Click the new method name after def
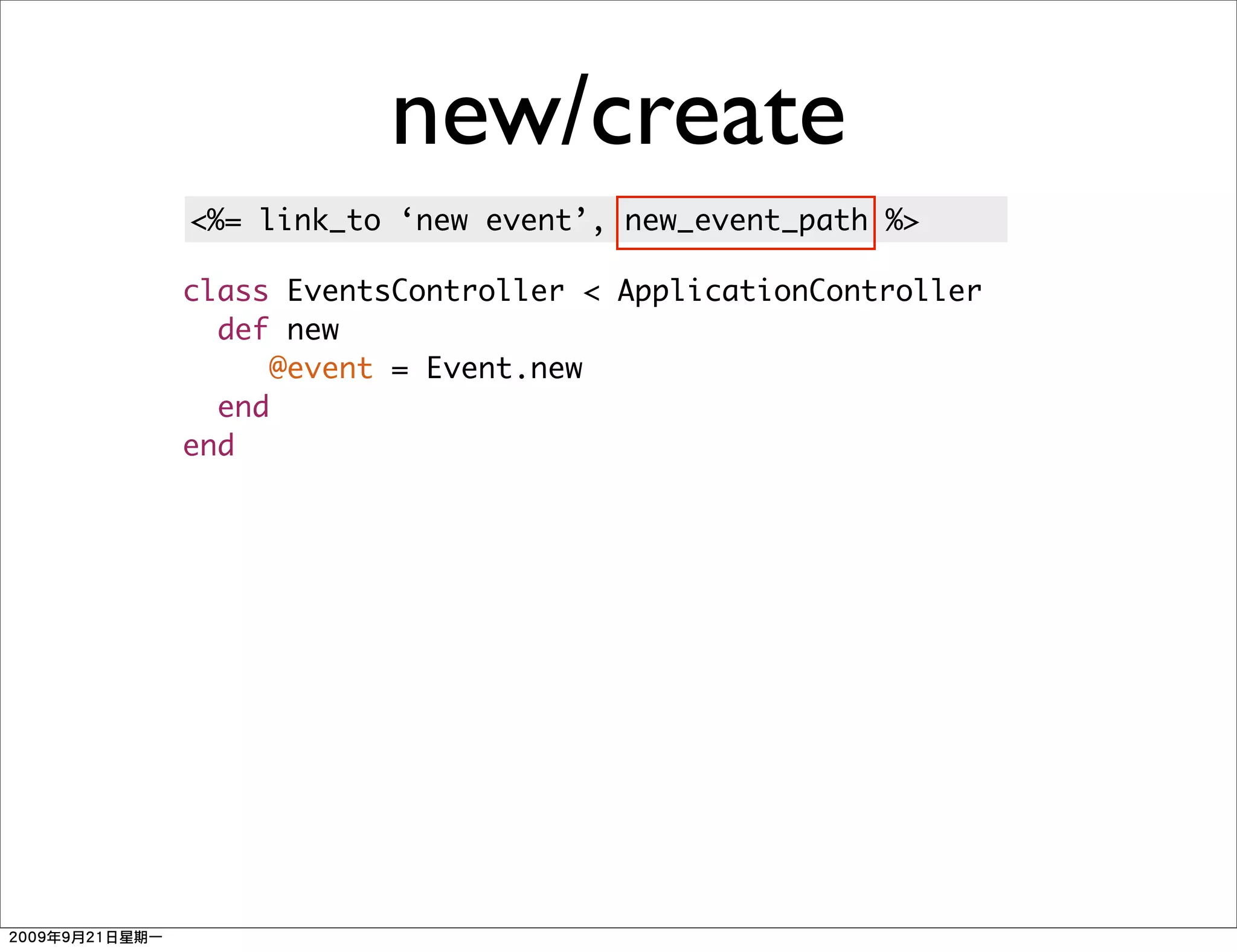 tap(312, 332)
